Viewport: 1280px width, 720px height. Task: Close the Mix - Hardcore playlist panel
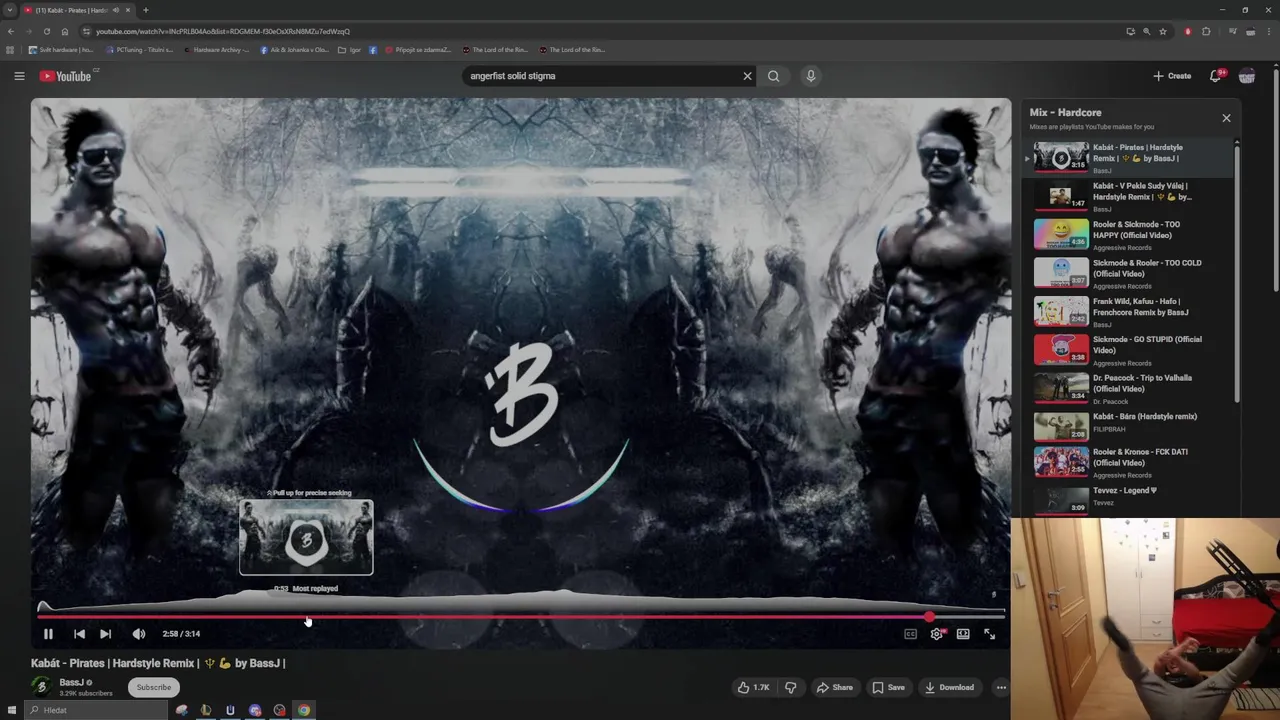click(1226, 118)
